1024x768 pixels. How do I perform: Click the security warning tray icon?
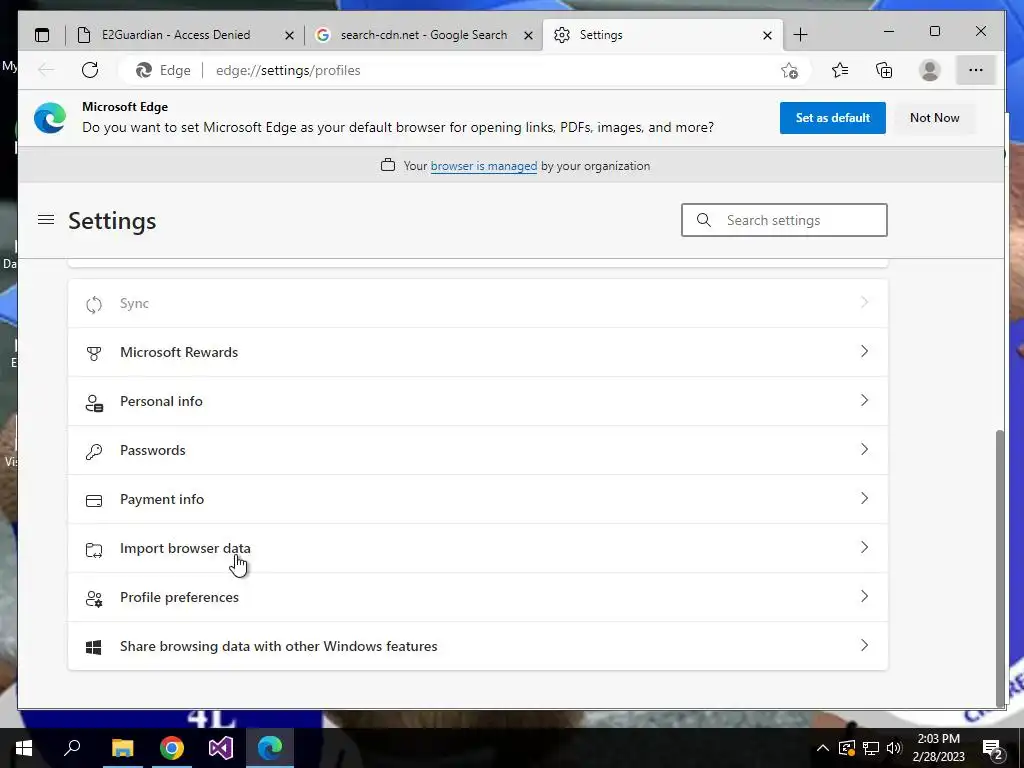pyautogui.click(x=846, y=748)
